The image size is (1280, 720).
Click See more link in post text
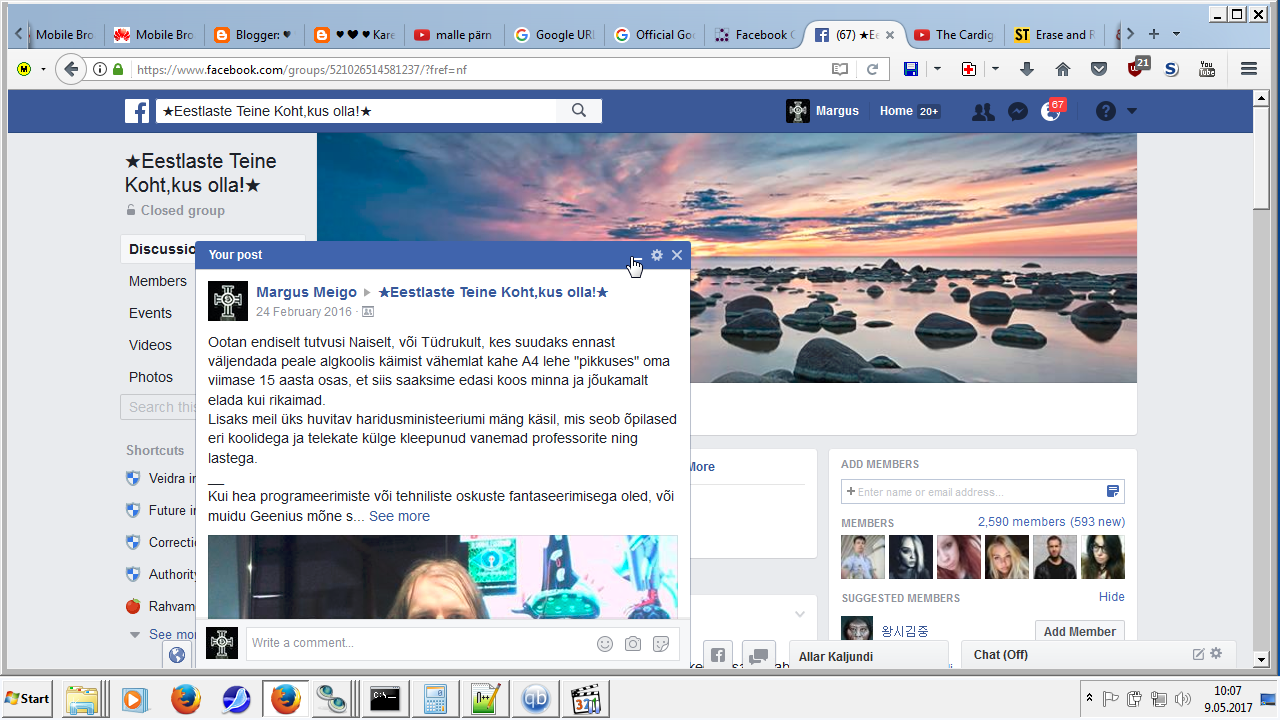(x=399, y=516)
